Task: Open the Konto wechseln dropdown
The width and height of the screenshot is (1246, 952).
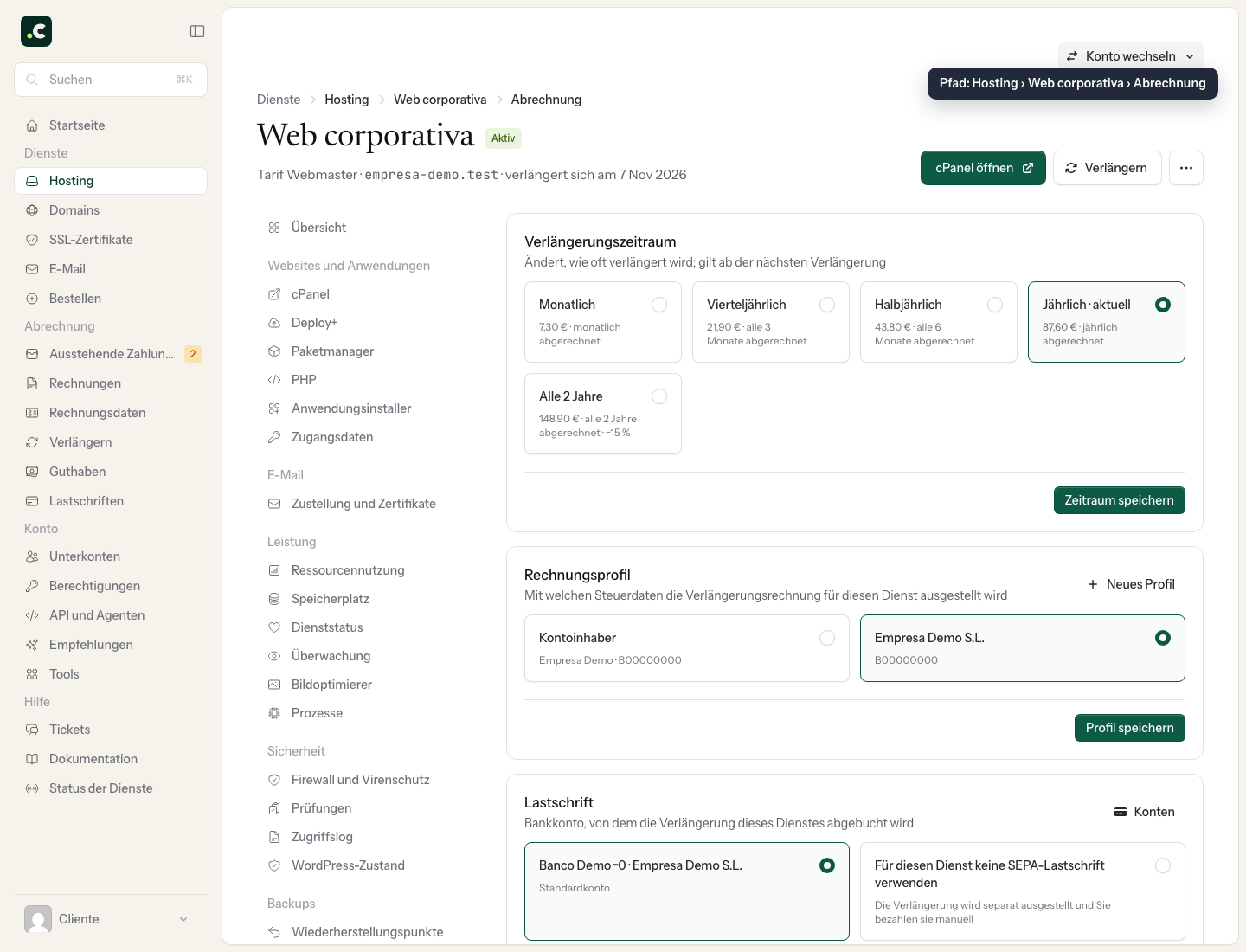Action: coord(1131,56)
